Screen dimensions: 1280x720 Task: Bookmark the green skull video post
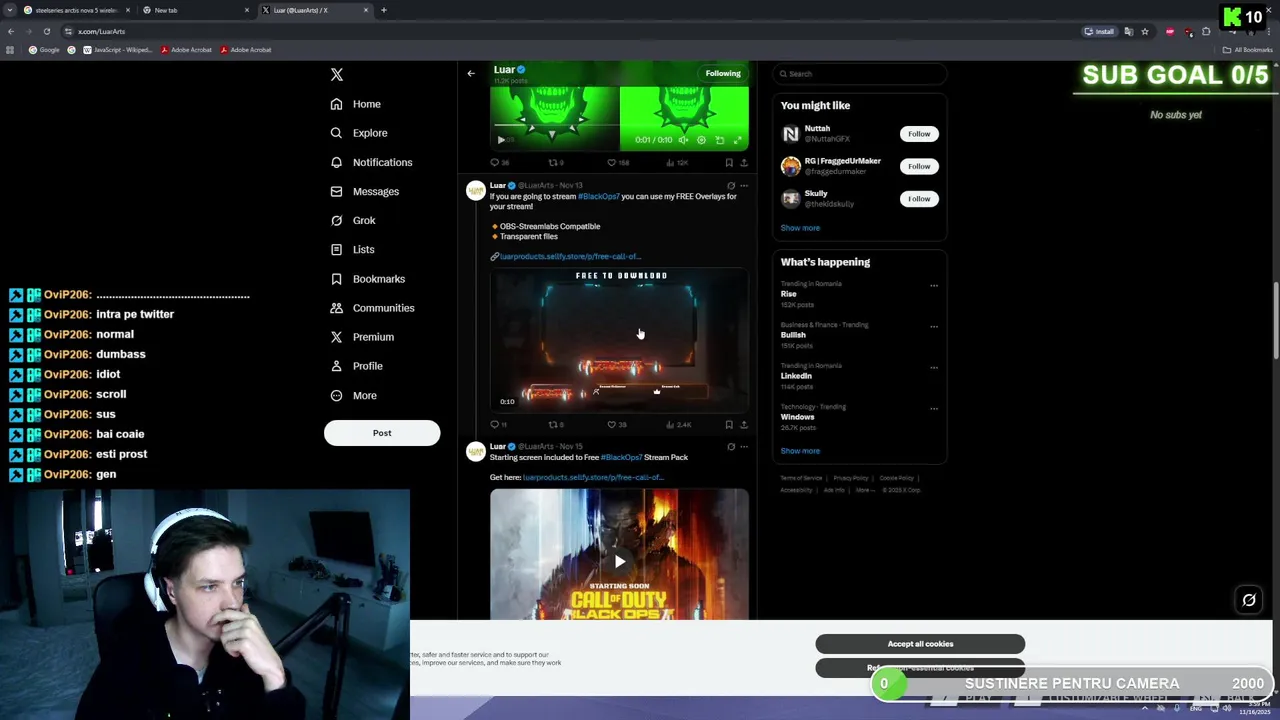[x=729, y=162]
